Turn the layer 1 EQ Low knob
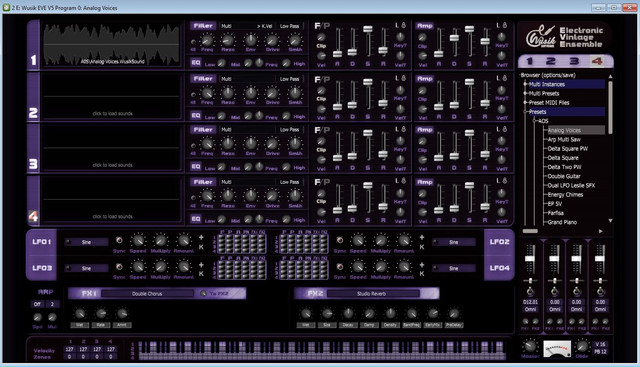 221,63
